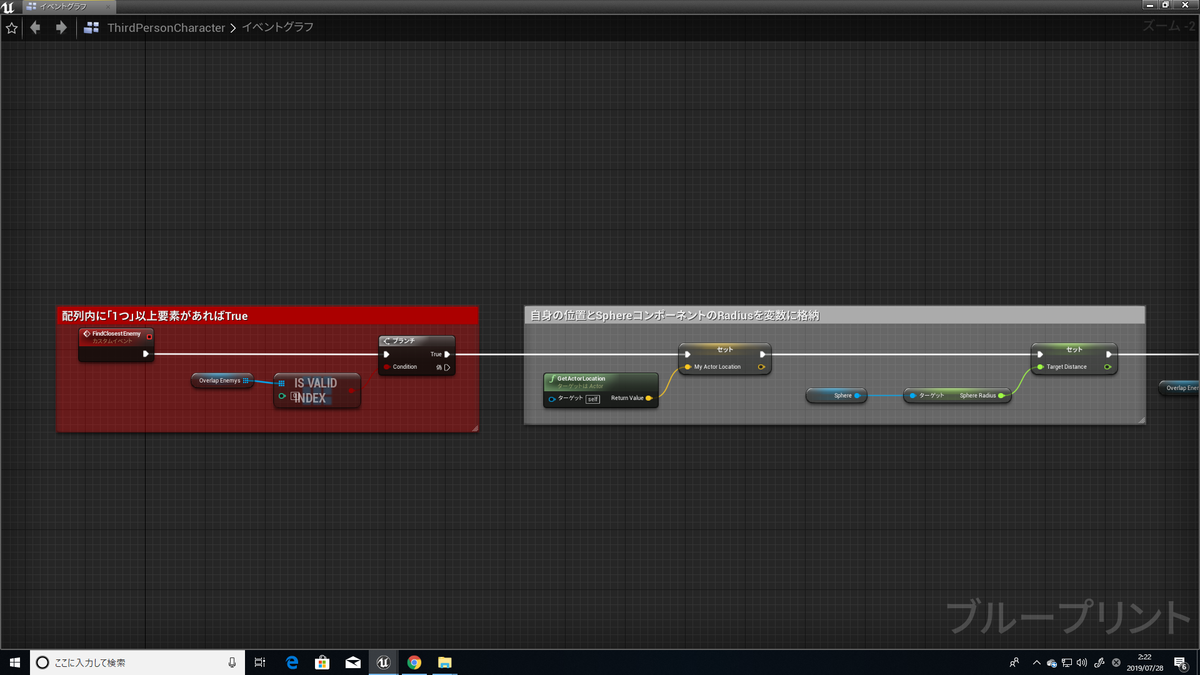Click exec output pin of FindClosestEnemy
Image resolution: width=1200 pixels, height=675 pixels.
point(146,353)
